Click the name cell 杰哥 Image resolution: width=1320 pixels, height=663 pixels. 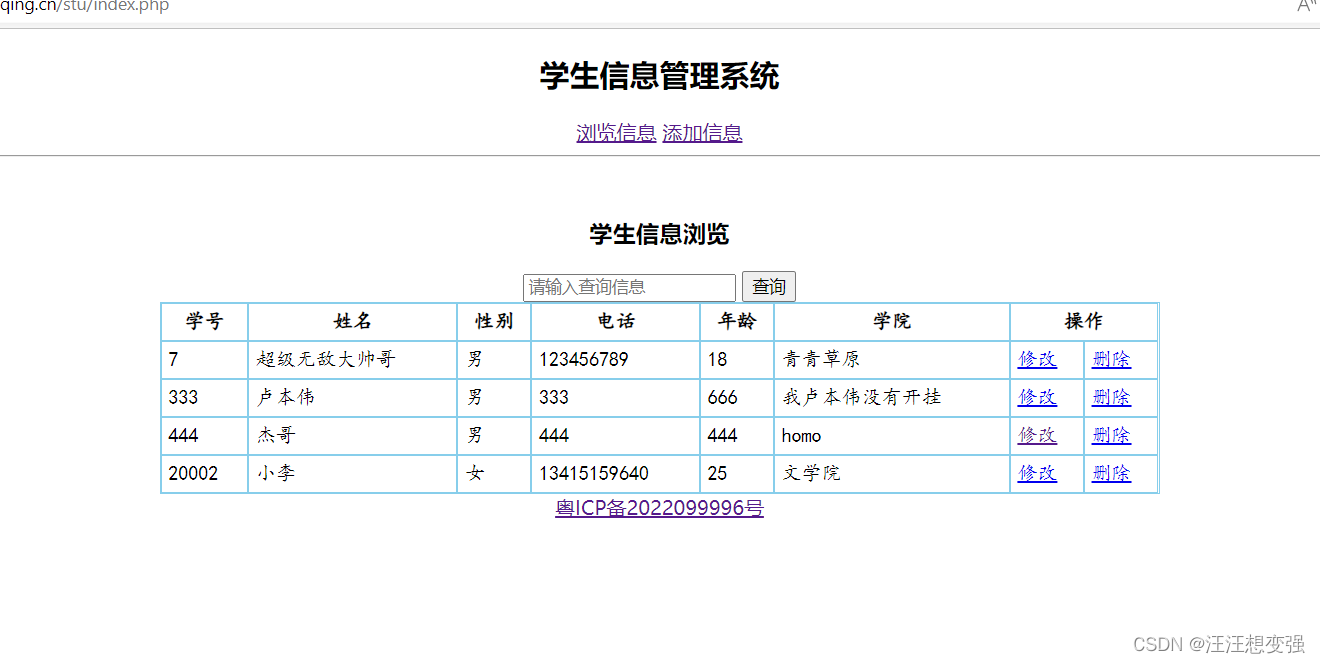click(352, 436)
